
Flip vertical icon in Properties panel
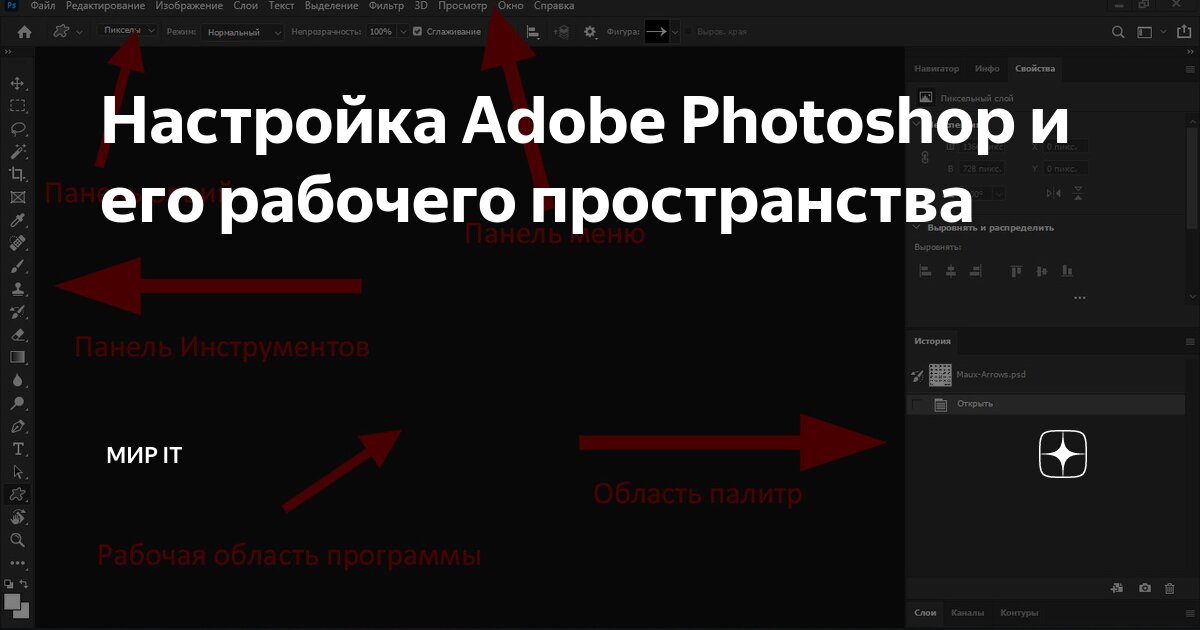(x=1076, y=193)
